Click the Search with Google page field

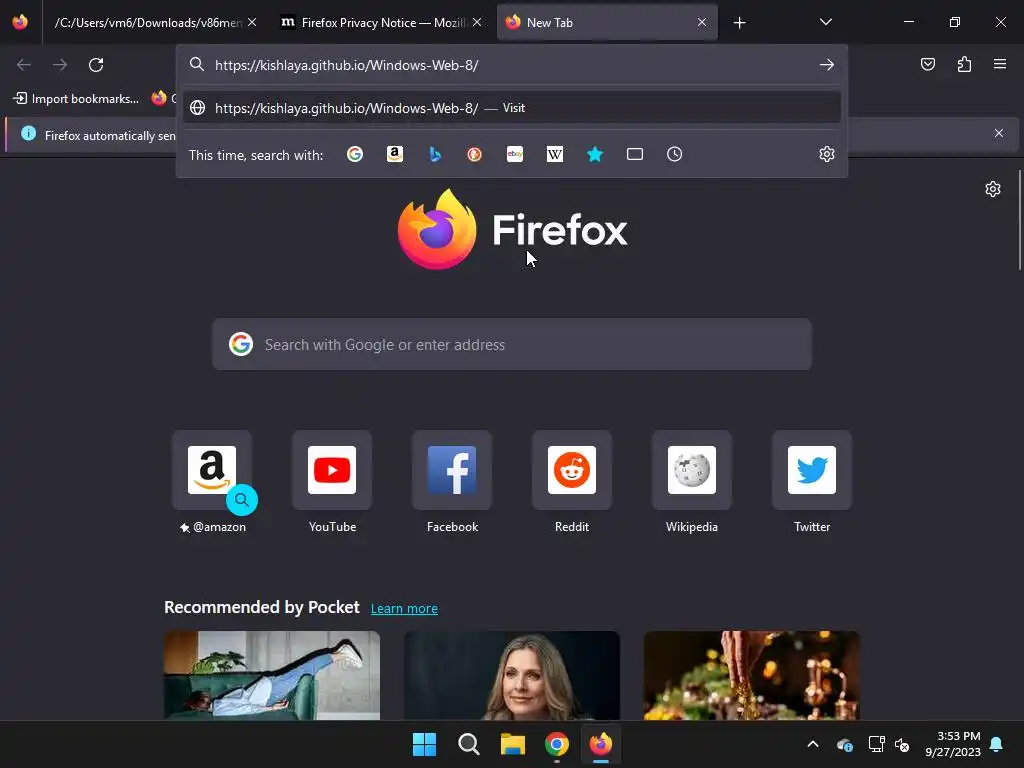(x=512, y=344)
